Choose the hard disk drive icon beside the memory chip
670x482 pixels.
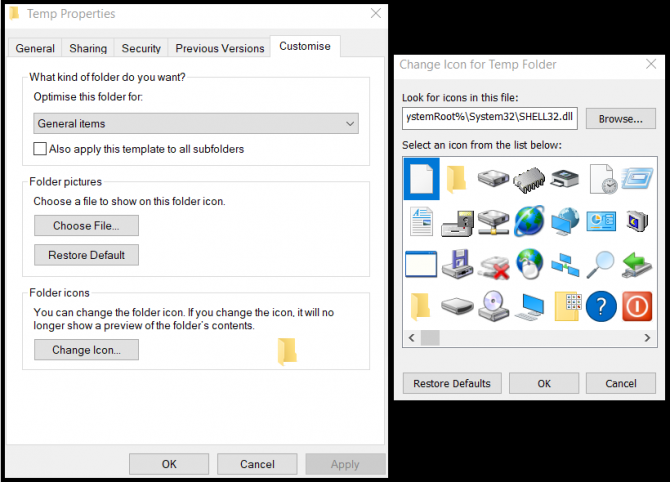493,177
